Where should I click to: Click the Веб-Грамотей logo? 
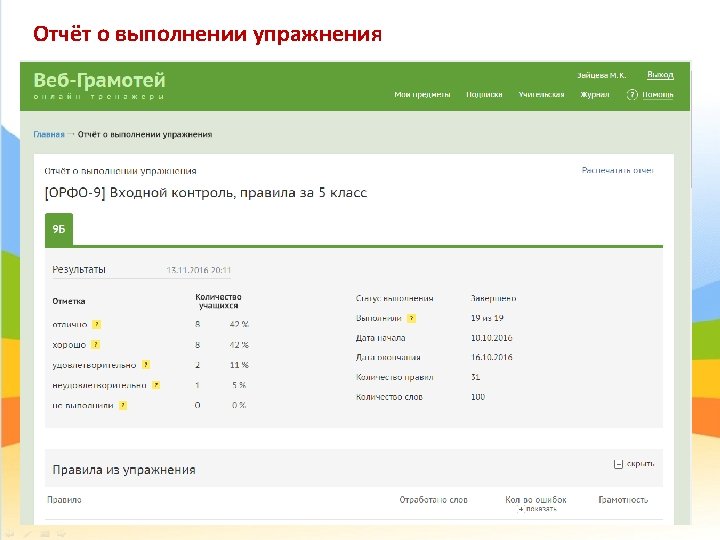[99, 85]
